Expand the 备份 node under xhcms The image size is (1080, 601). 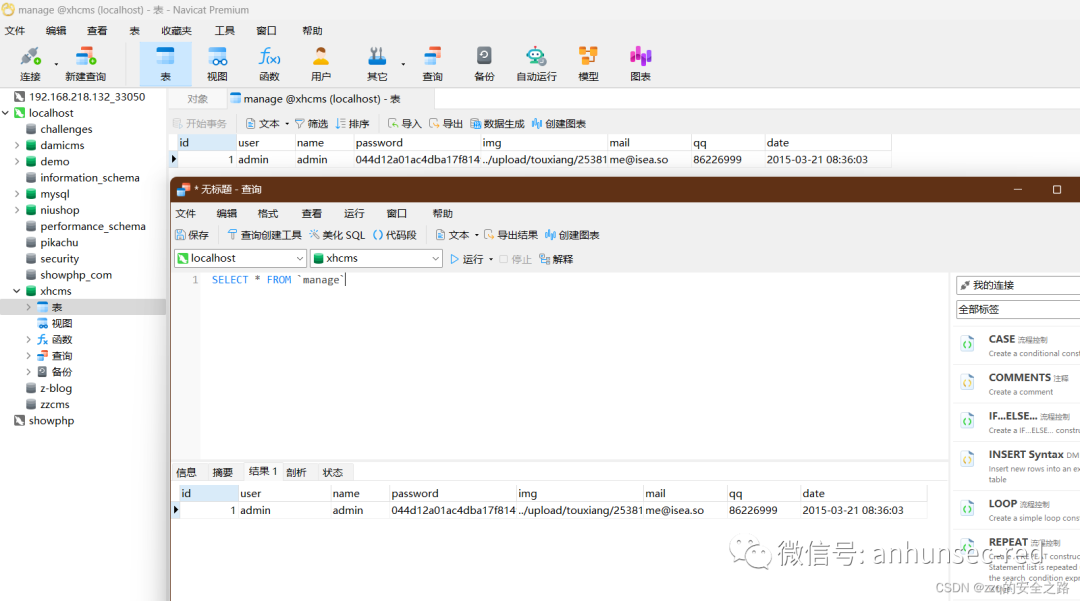28,372
